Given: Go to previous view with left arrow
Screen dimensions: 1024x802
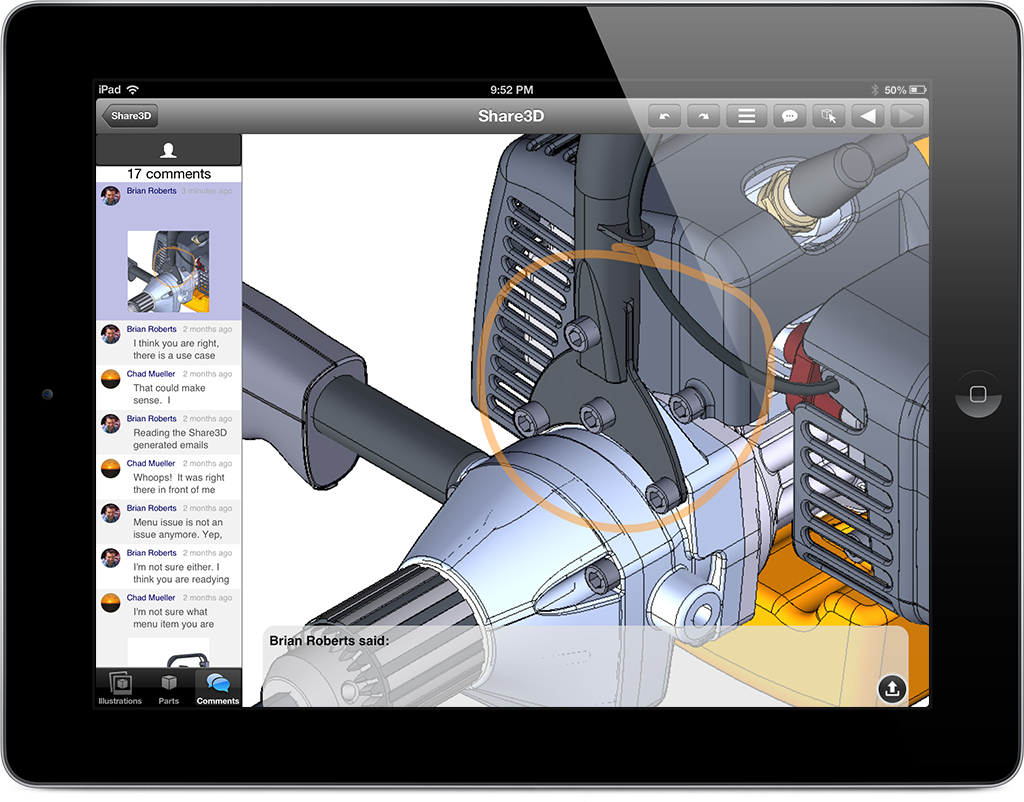Looking at the screenshot, I should pos(867,116).
